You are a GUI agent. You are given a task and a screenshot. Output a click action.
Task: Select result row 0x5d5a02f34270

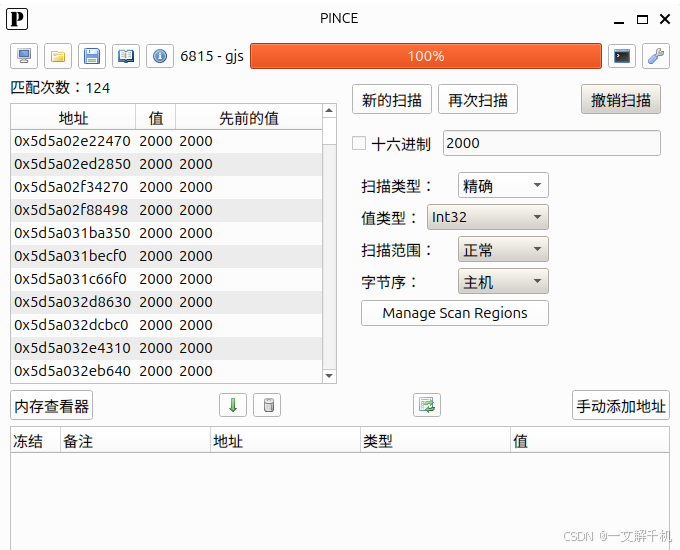click(167, 187)
